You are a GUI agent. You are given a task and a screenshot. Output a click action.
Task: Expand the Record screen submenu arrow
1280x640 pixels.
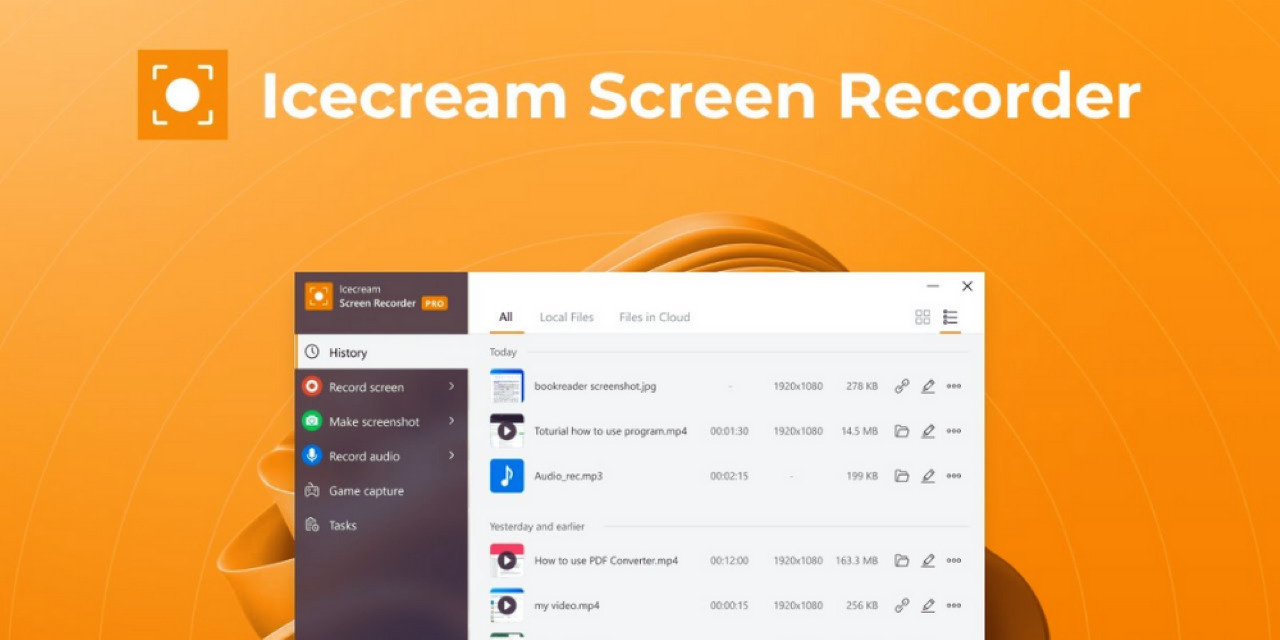[451, 386]
